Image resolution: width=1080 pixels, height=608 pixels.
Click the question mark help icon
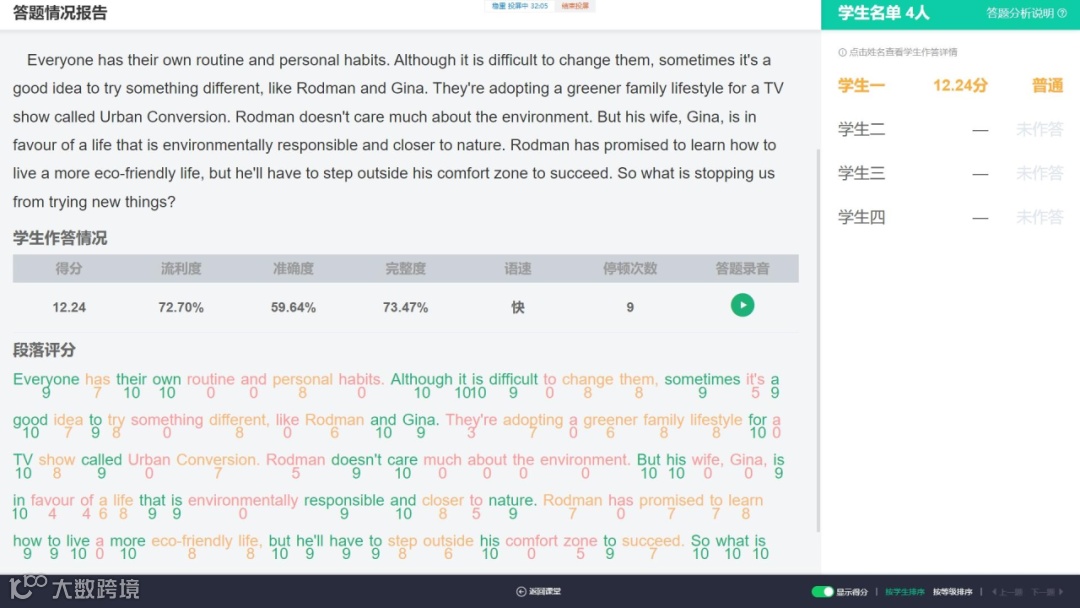(x=1062, y=13)
